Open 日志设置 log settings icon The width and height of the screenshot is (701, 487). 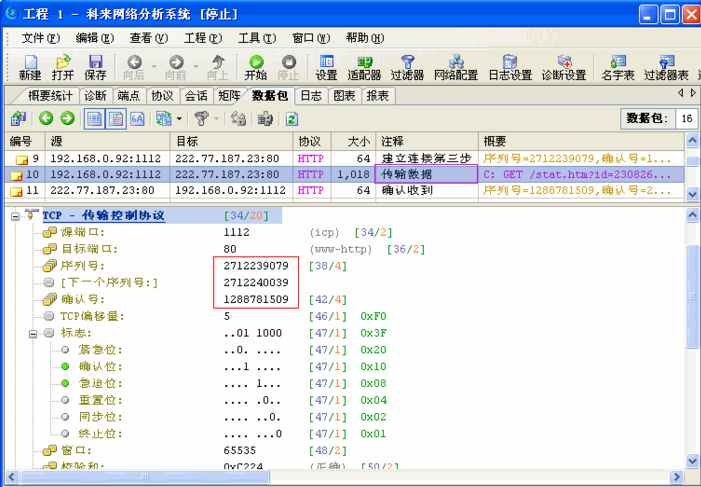(510, 68)
